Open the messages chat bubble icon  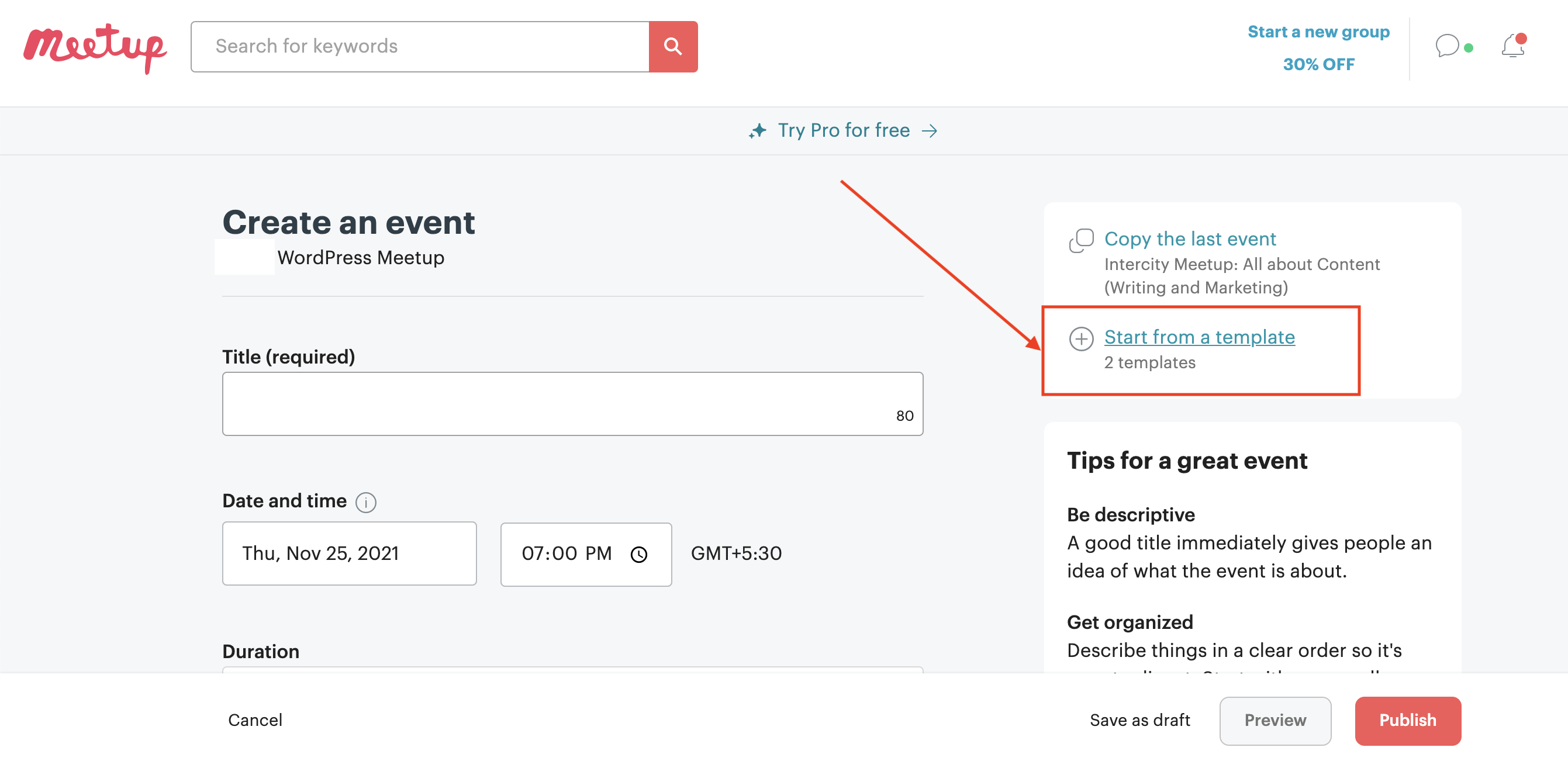[1447, 46]
